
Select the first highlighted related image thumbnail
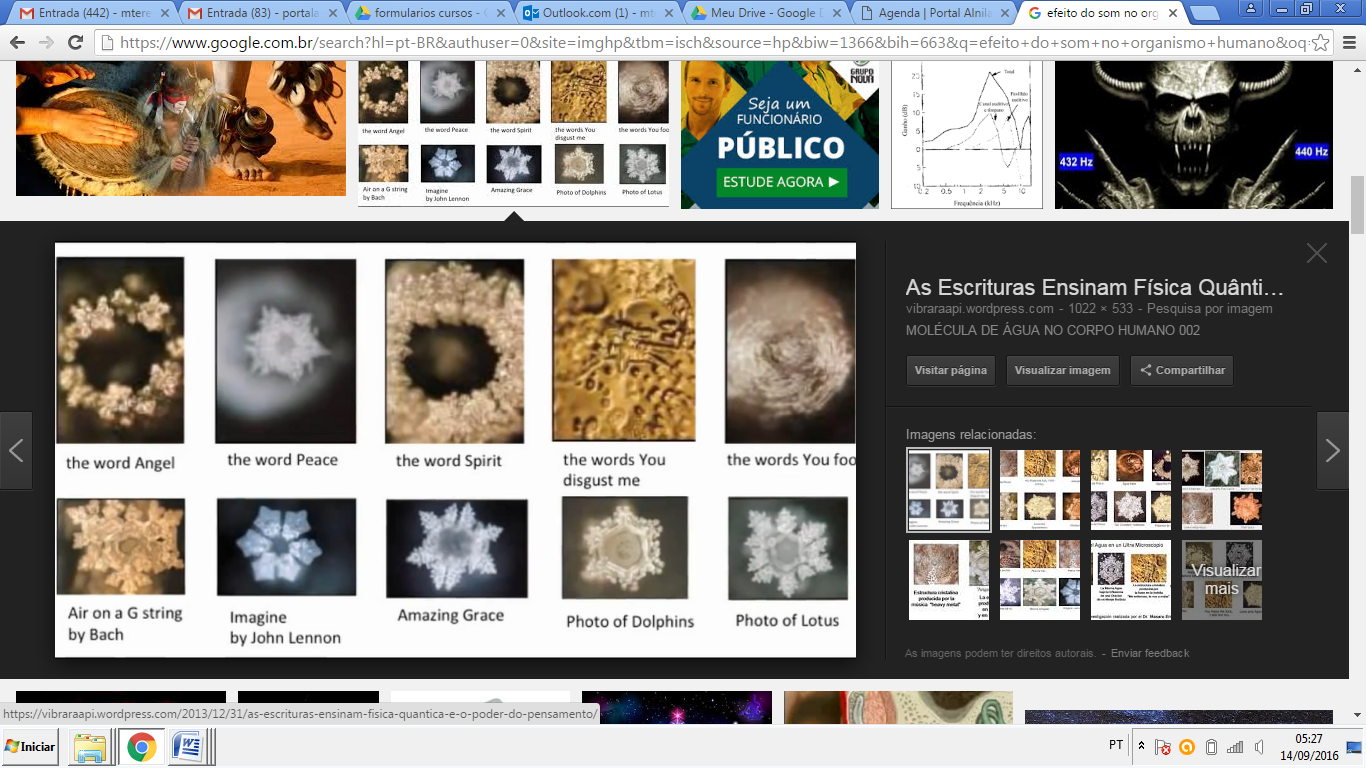coord(948,490)
